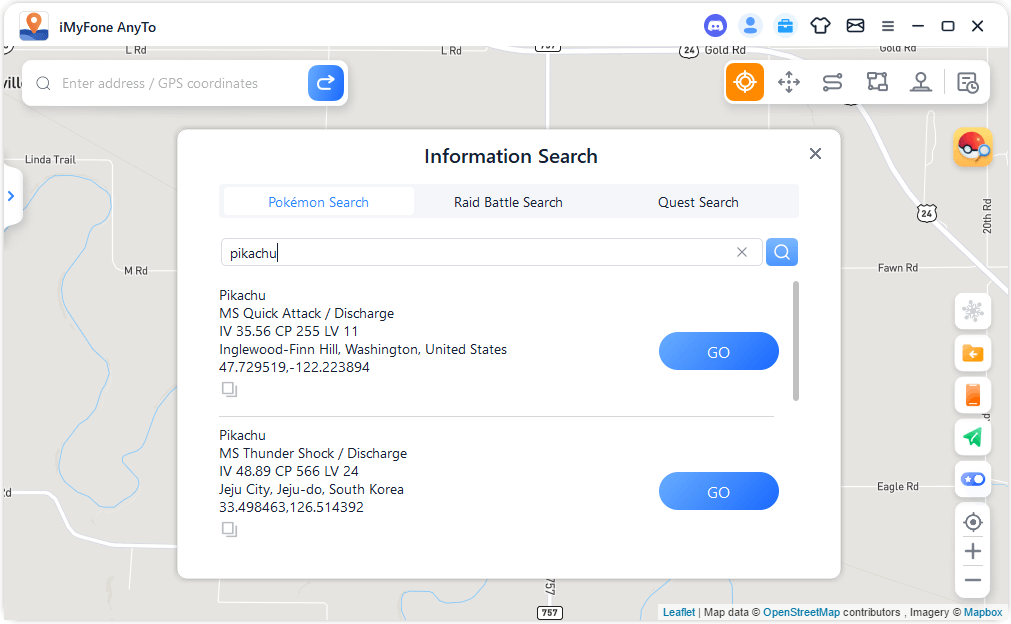Click the blue toolbox icon
Image resolution: width=1011 pixels, height=624 pixels.
(x=785, y=26)
